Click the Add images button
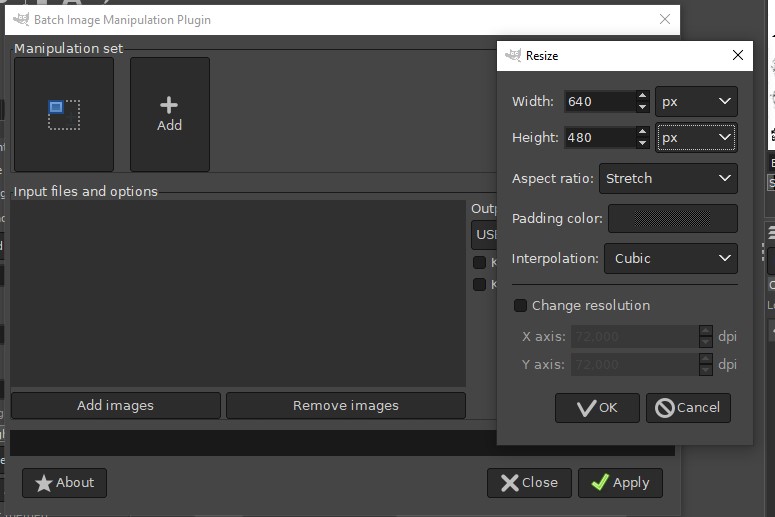Viewport: 775px width, 517px height. 115,405
